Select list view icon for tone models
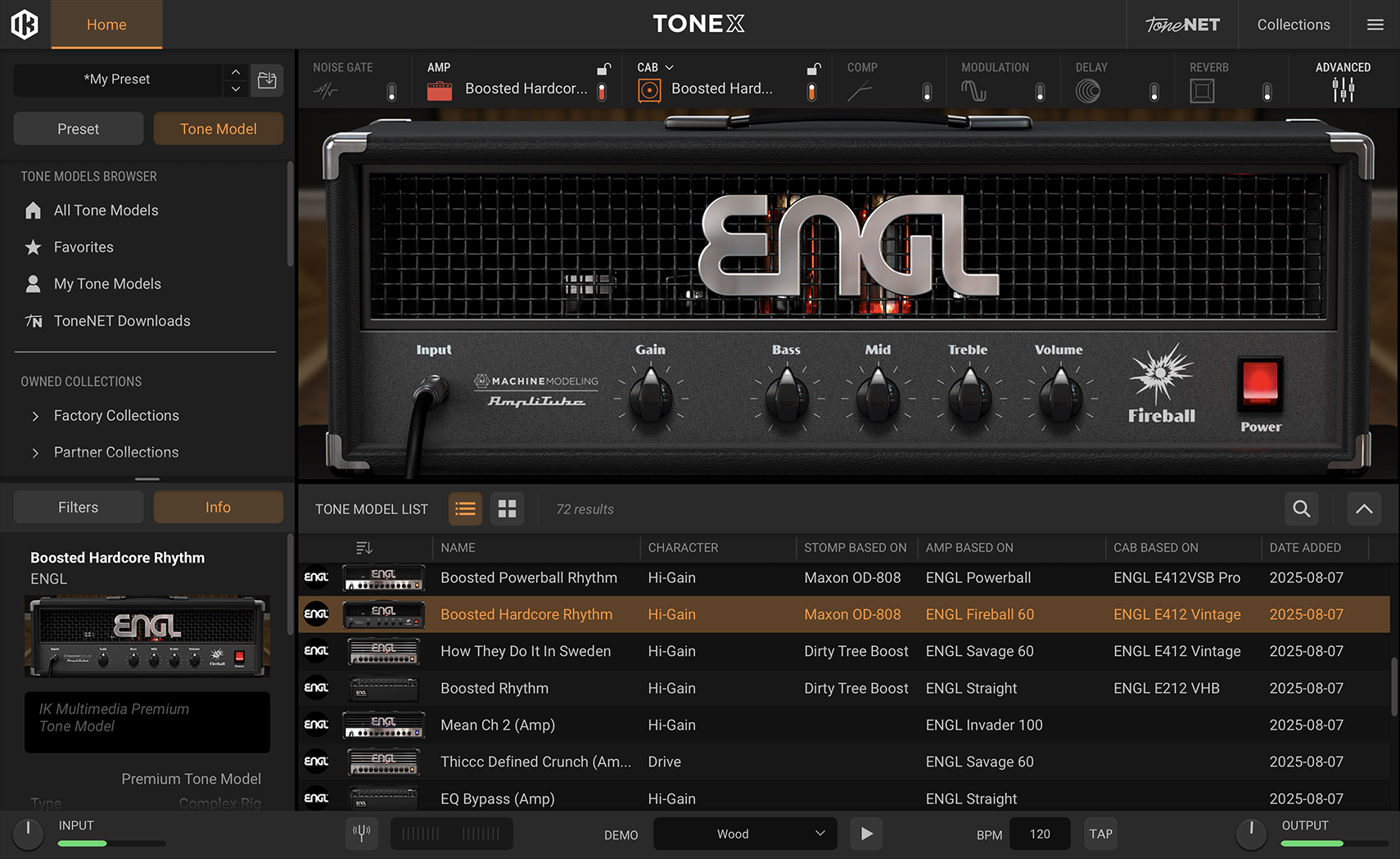This screenshot has height=859, width=1400. point(465,509)
